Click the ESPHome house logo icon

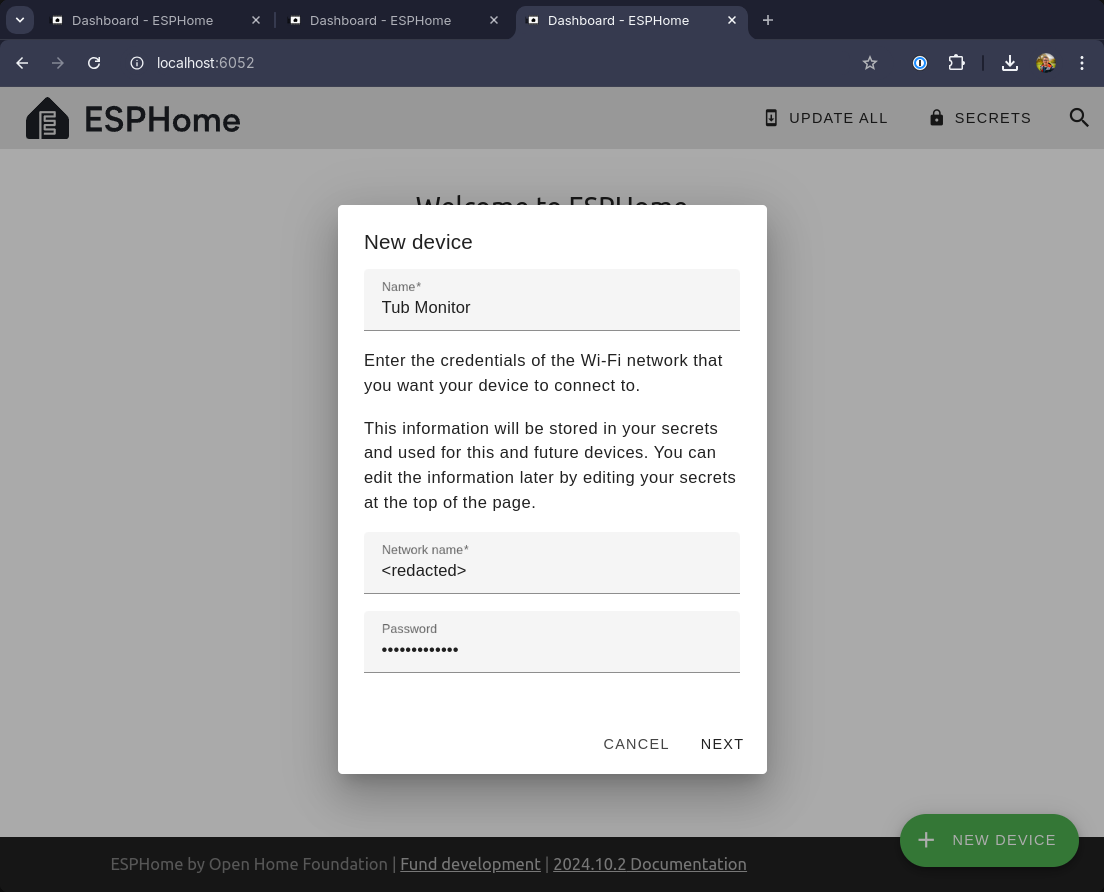click(47, 118)
